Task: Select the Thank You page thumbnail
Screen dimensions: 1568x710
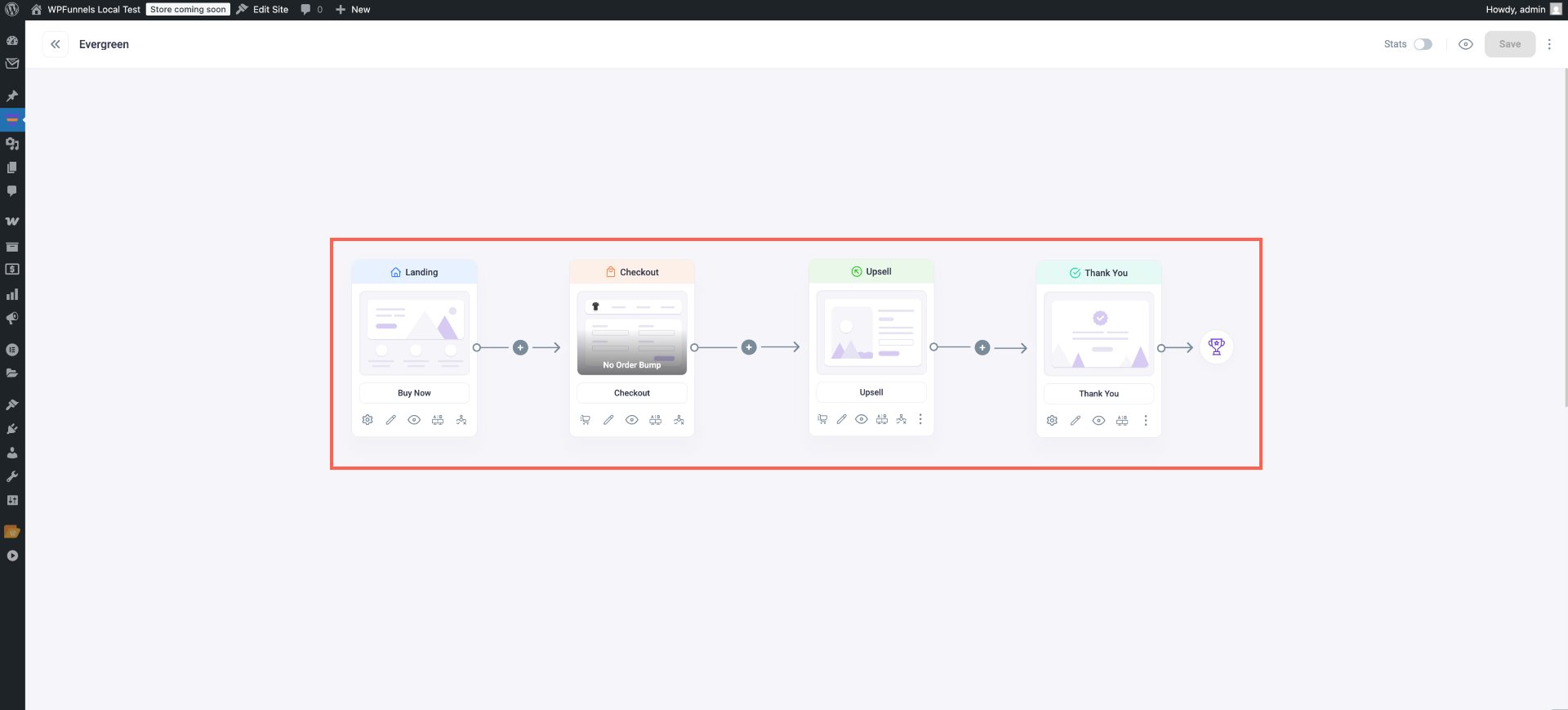Action: click(1099, 334)
